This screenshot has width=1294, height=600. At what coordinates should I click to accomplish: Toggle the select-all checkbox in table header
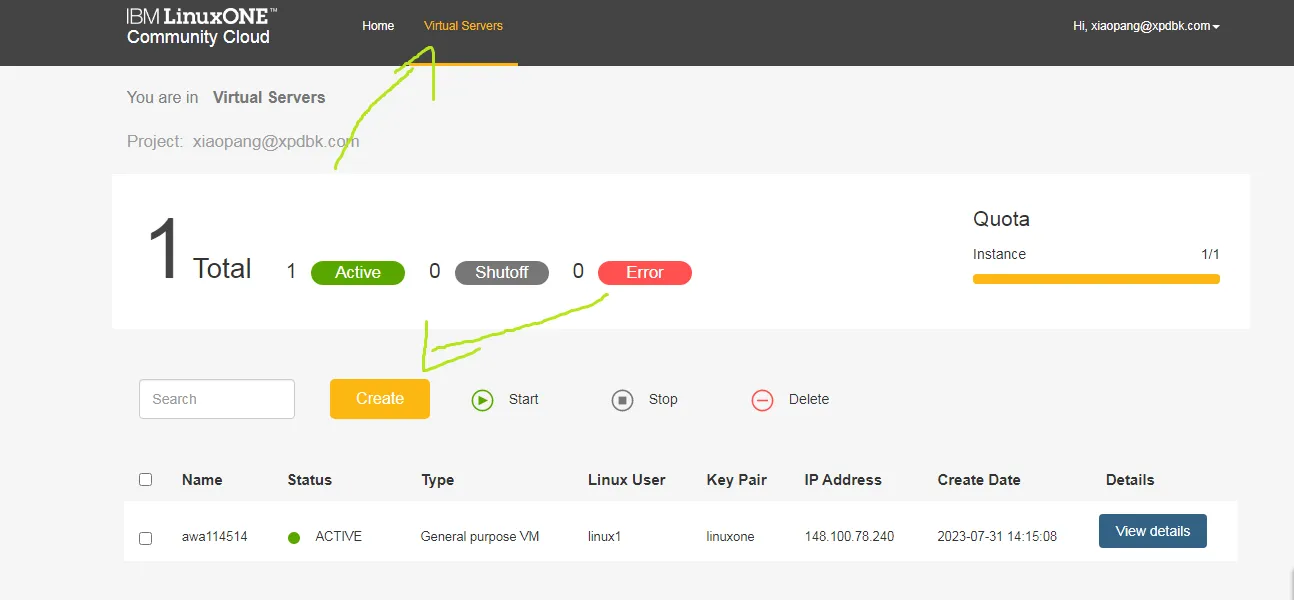point(145,480)
